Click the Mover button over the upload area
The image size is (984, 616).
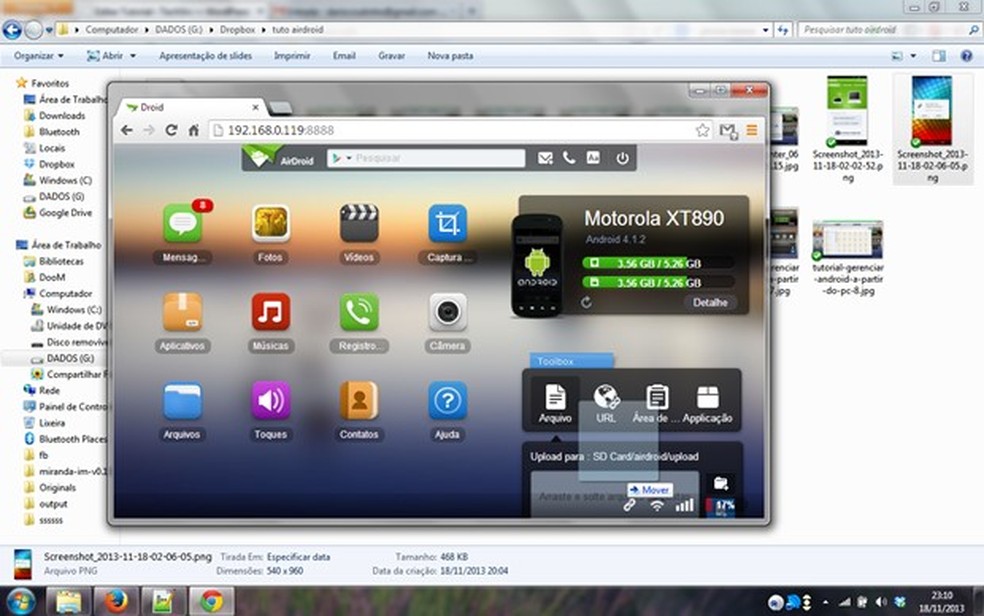click(652, 489)
